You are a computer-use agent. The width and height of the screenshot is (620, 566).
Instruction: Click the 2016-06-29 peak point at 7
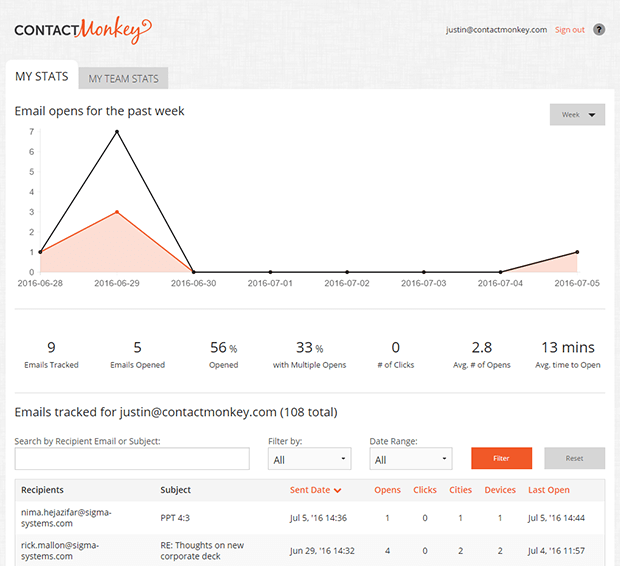point(117,132)
